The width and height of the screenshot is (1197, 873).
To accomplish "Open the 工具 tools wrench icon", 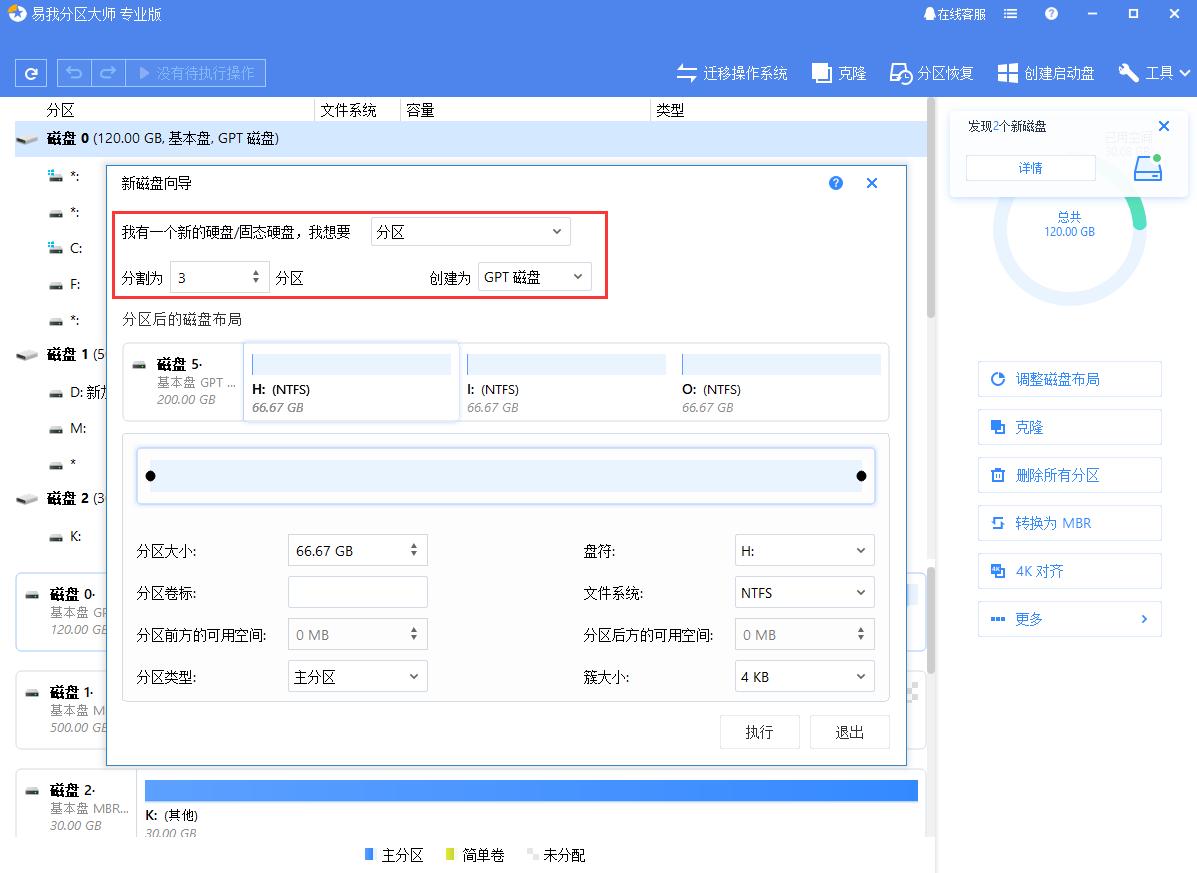I will [x=1128, y=72].
